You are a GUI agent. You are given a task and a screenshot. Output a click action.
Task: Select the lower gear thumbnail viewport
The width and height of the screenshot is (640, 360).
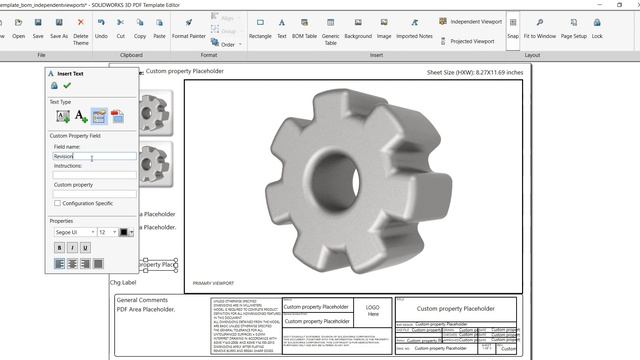(x=156, y=164)
